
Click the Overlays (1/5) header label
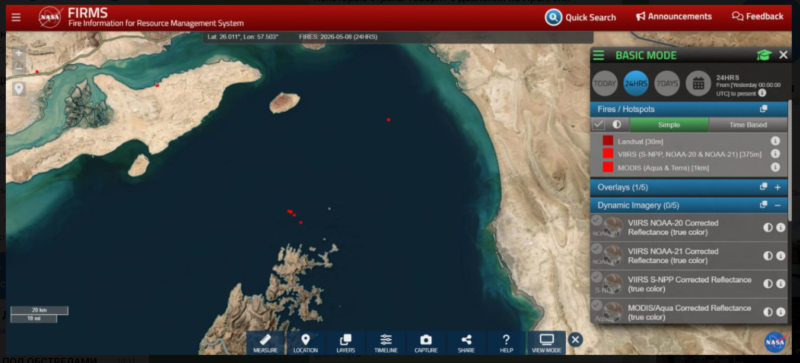pyautogui.click(x=622, y=187)
